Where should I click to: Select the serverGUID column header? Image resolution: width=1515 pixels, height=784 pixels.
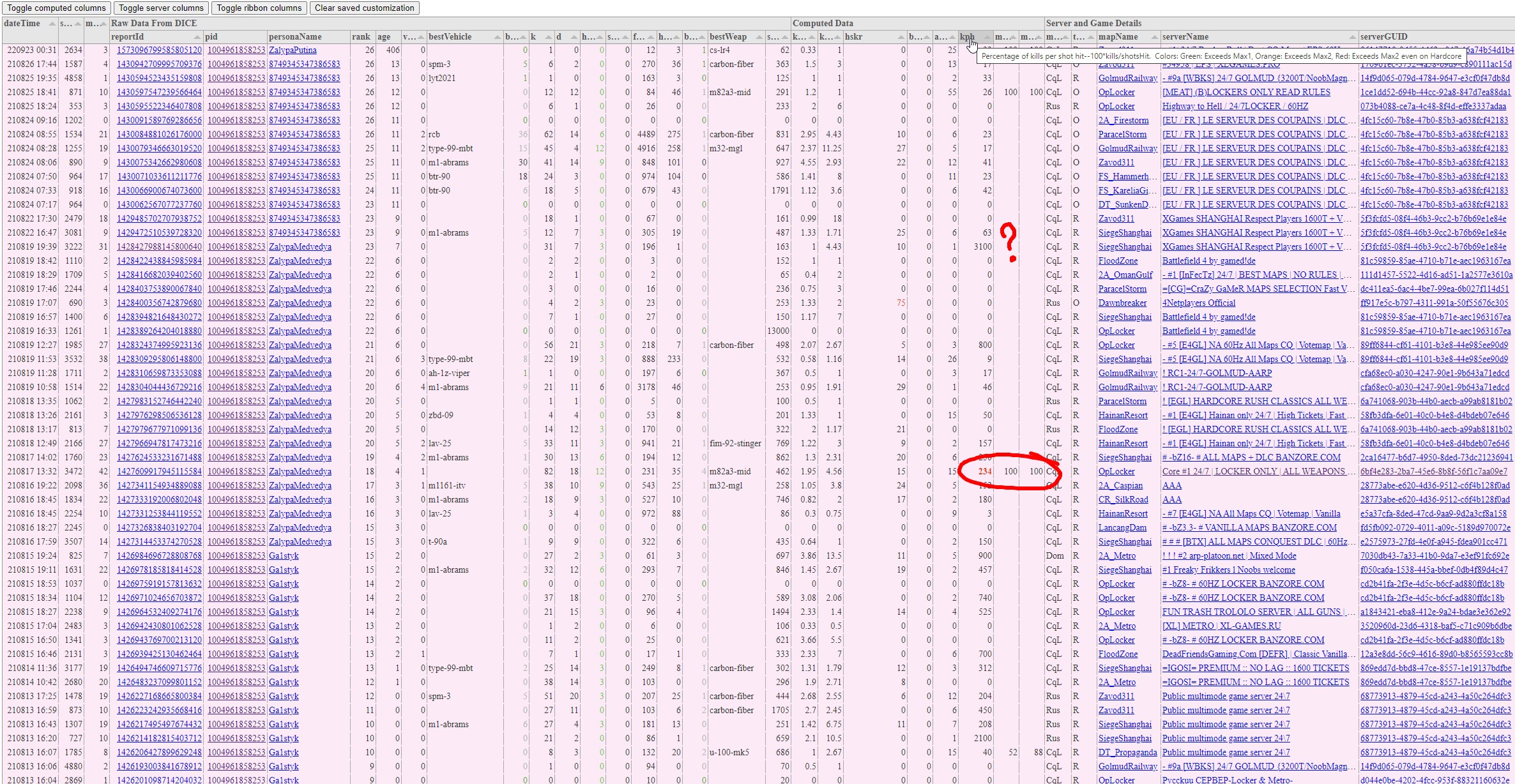[1436, 37]
